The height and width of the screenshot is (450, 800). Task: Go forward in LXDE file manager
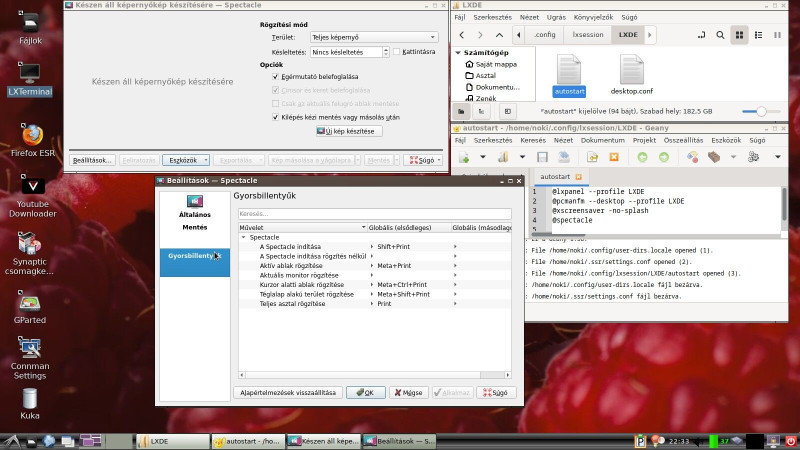[x=480, y=35]
